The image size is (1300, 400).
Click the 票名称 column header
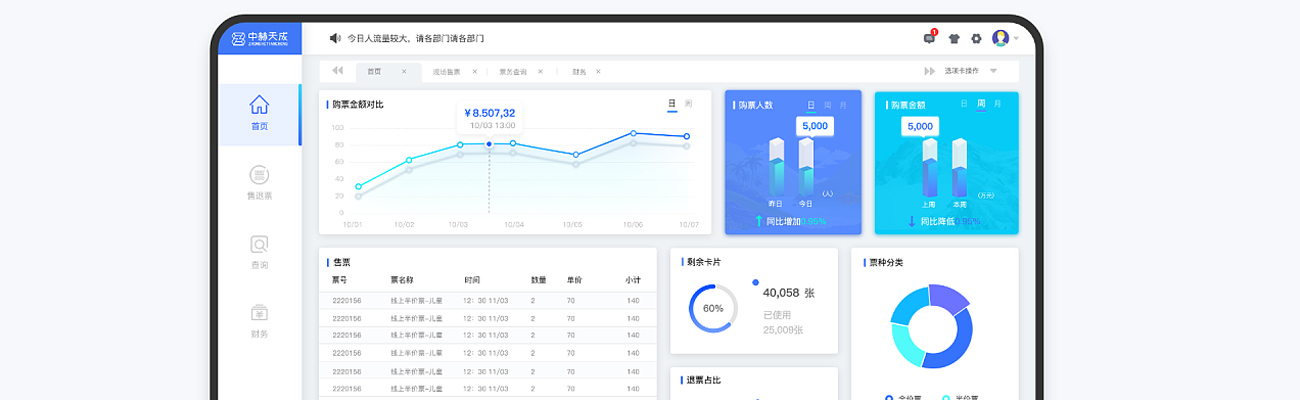click(401, 280)
